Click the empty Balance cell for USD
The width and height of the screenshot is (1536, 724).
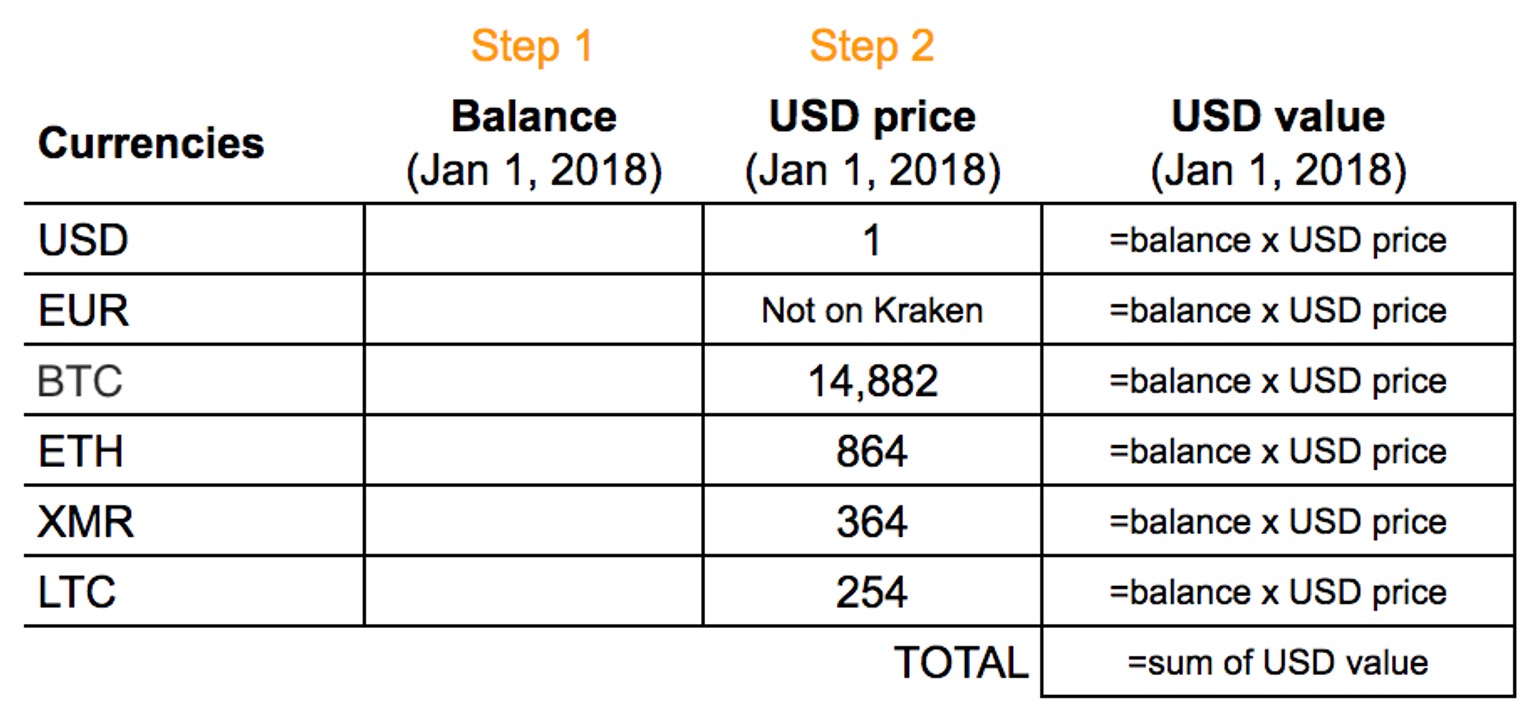pyautogui.click(x=533, y=240)
